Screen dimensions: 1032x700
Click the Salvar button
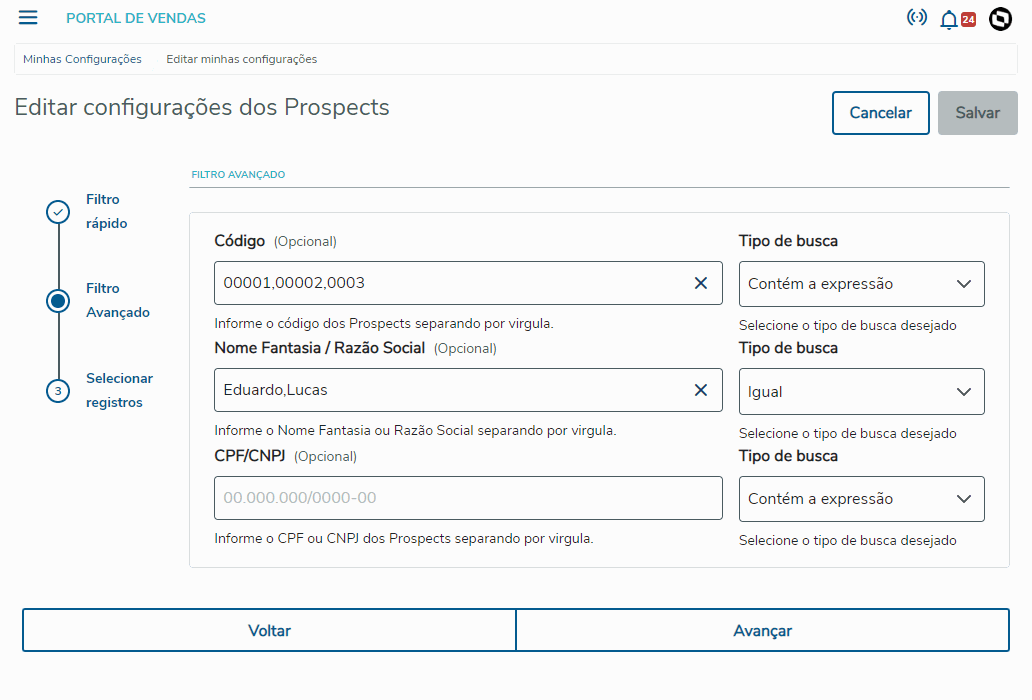click(977, 113)
